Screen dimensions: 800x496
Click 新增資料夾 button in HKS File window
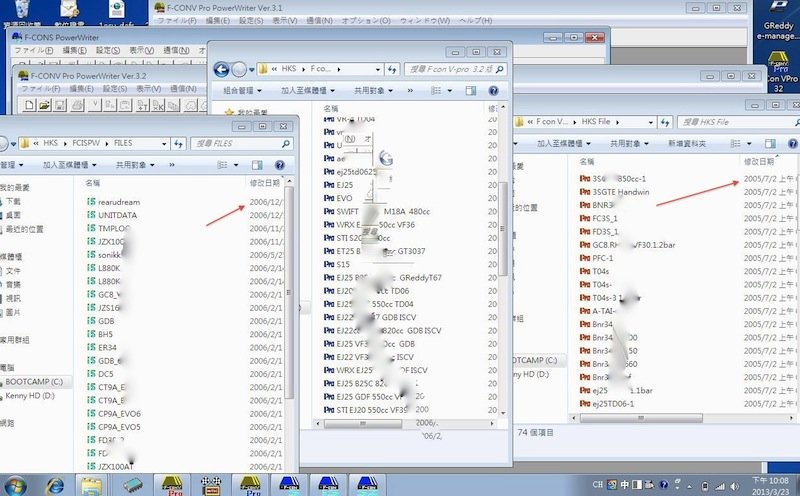(687, 143)
